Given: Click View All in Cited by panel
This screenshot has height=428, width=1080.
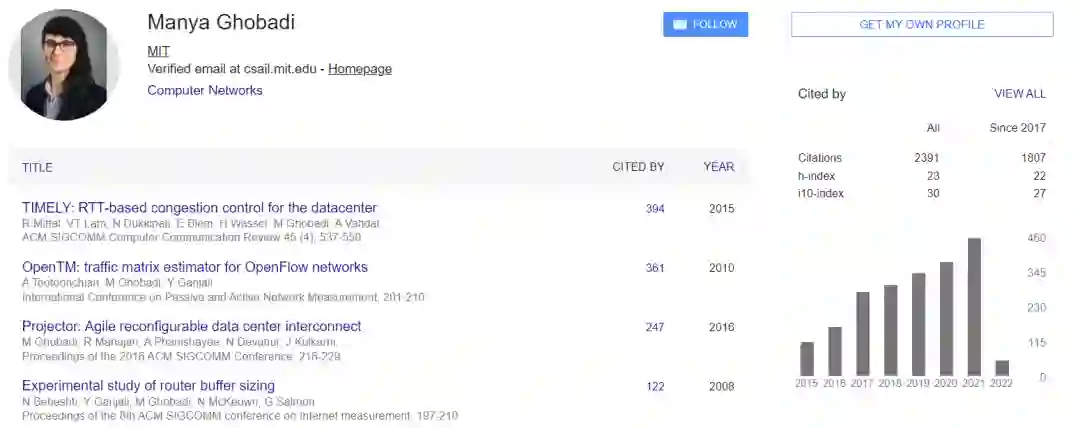Looking at the screenshot, I should click(1019, 94).
